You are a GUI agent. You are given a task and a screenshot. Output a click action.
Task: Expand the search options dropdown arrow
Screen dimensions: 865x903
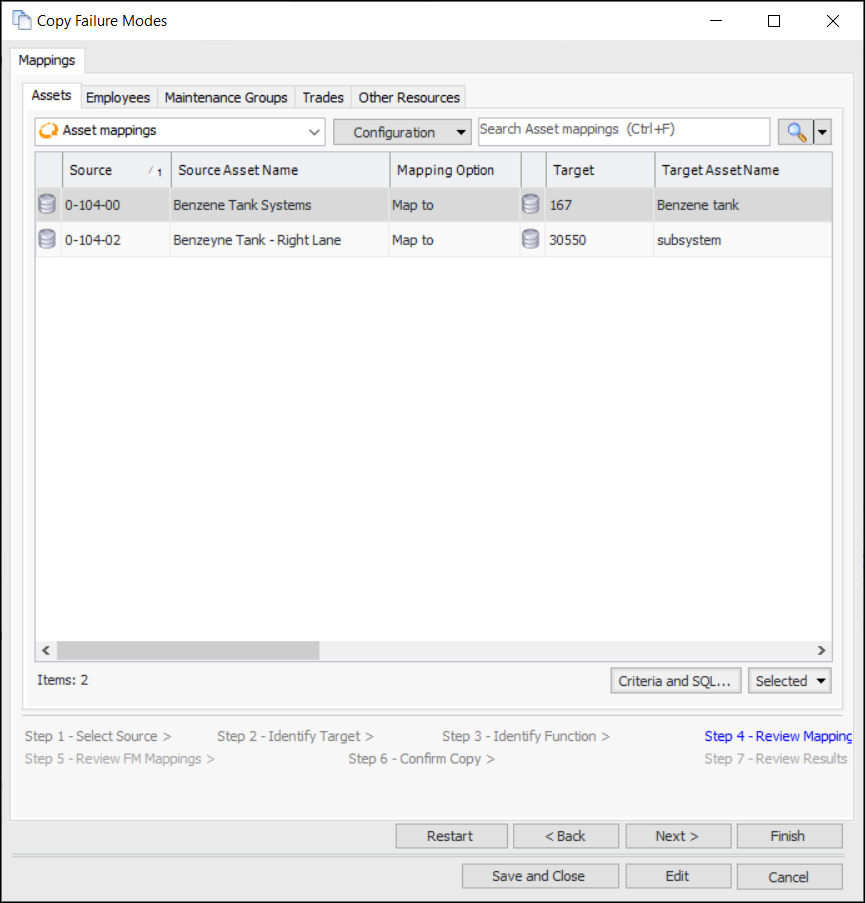822,132
